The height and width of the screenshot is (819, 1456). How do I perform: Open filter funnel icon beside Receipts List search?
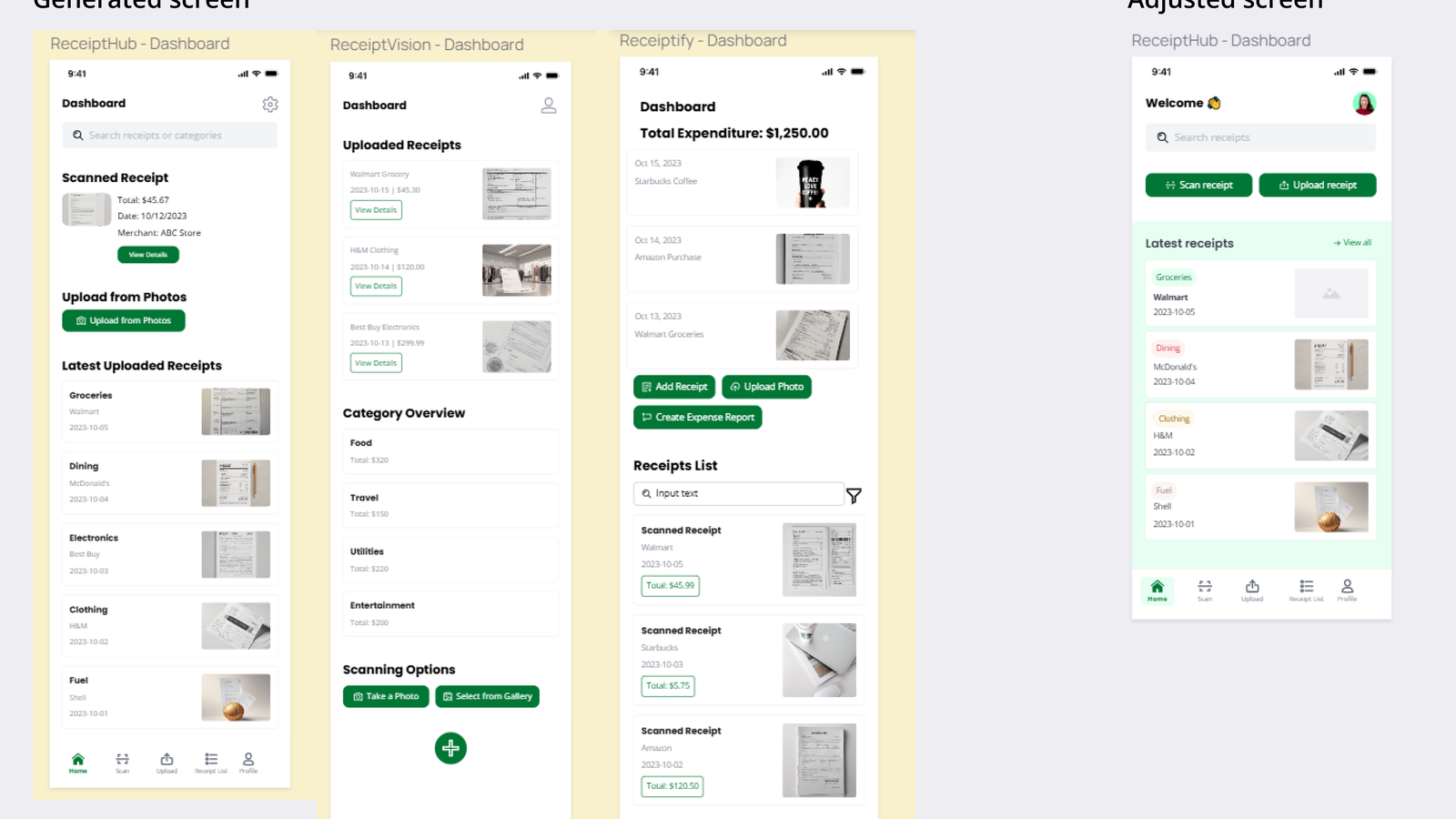(x=854, y=495)
